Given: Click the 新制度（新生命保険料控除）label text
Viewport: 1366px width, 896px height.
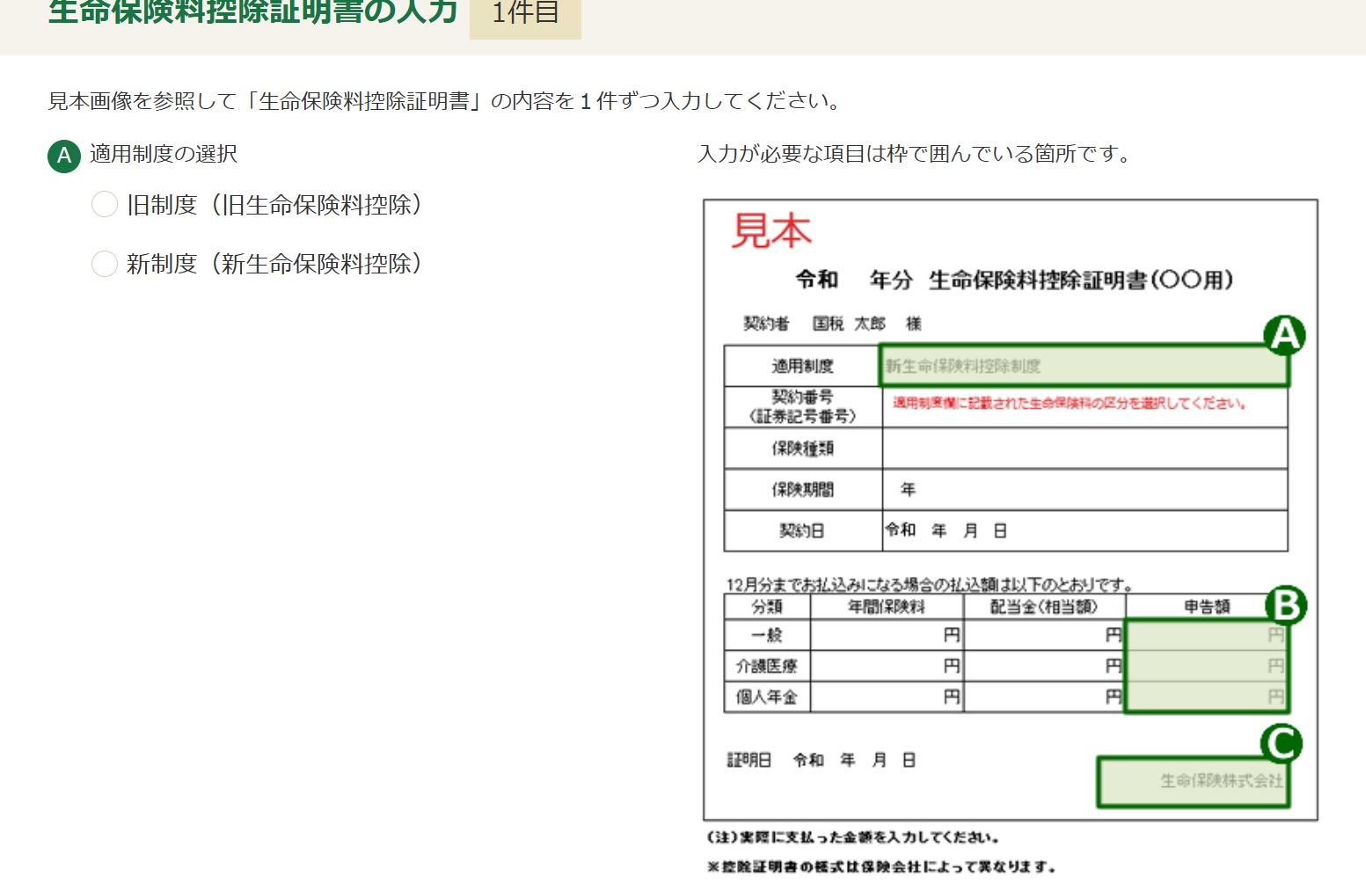Looking at the screenshot, I should [274, 264].
